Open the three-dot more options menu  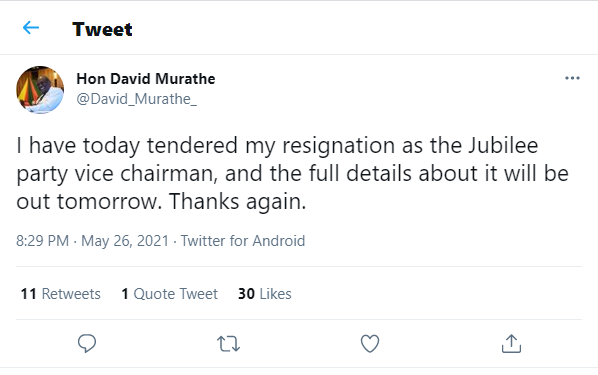pyautogui.click(x=572, y=78)
